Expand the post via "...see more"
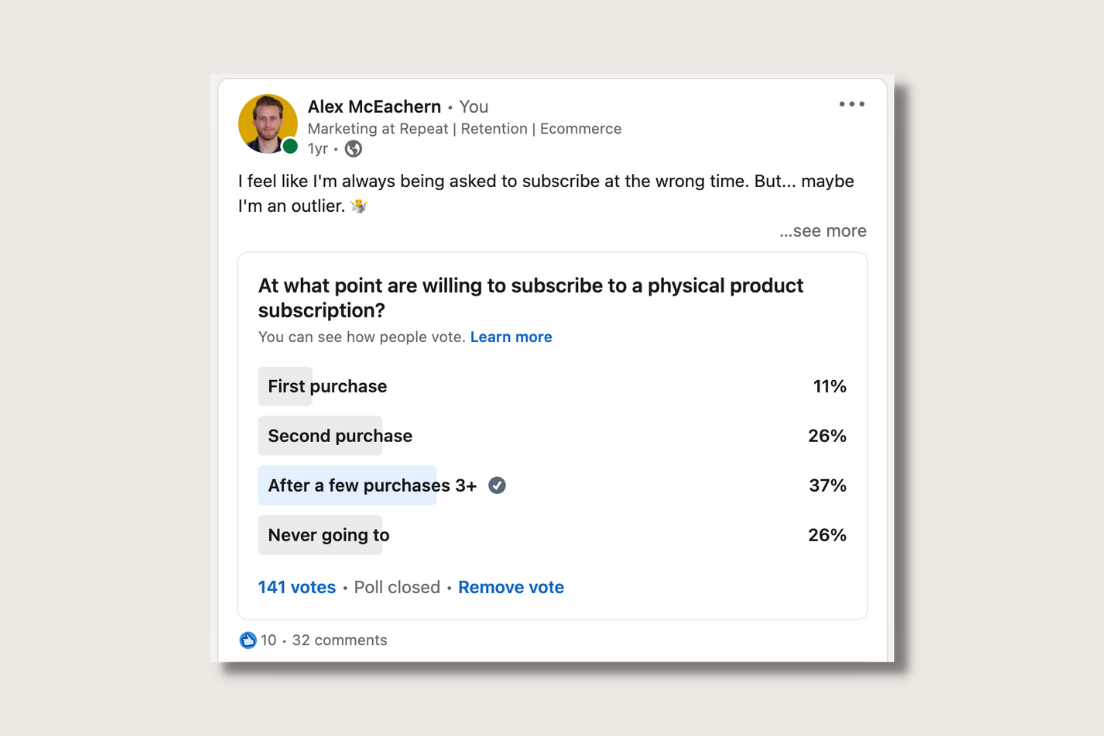The height and width of the screenshot is (736, 1104). 822,230
